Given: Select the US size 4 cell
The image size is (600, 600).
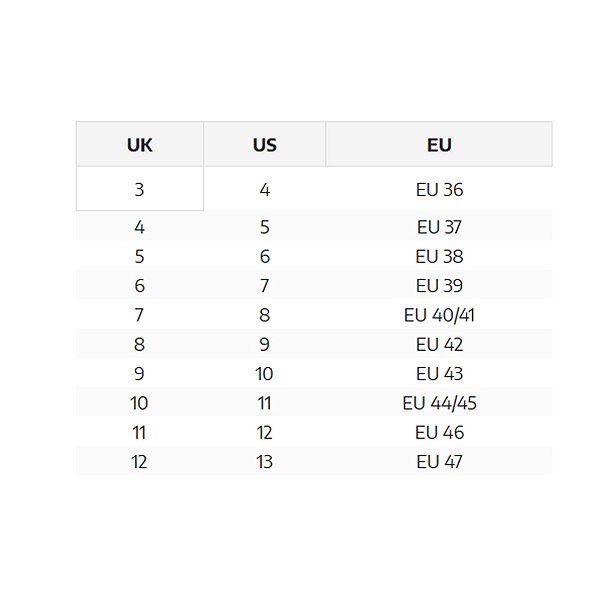Looking at the screenshot, I should click(264, 189).
